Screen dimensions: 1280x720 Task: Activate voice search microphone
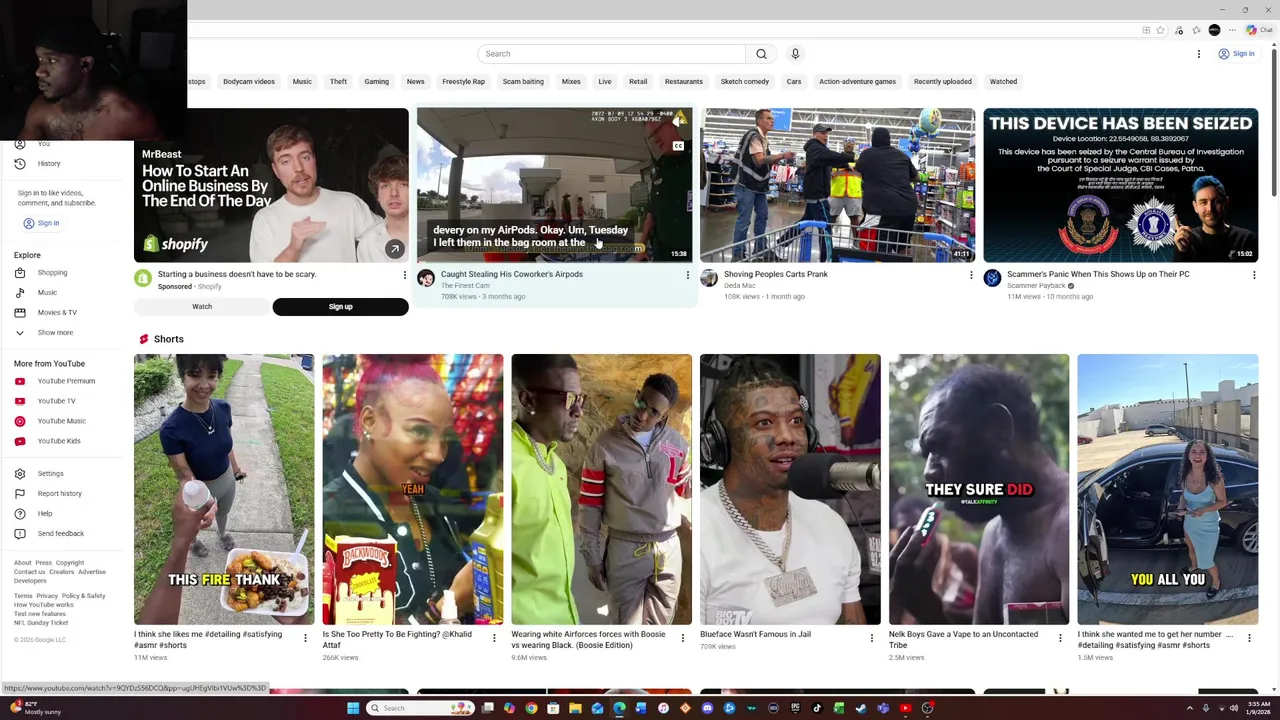coord(795,54)
